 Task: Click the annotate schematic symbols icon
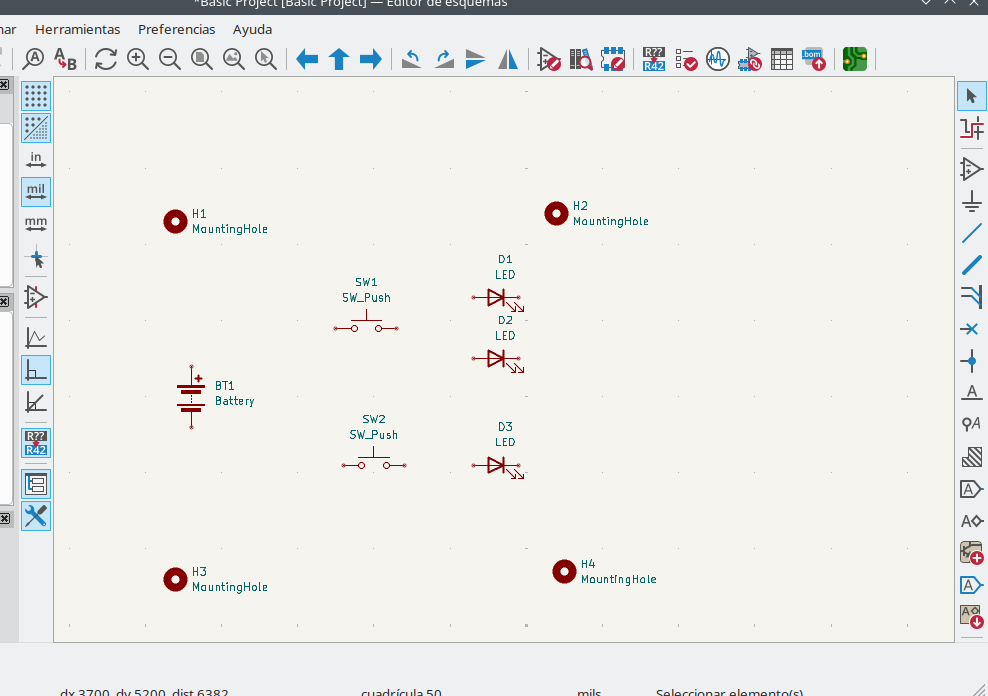click(x=654, y=59)
